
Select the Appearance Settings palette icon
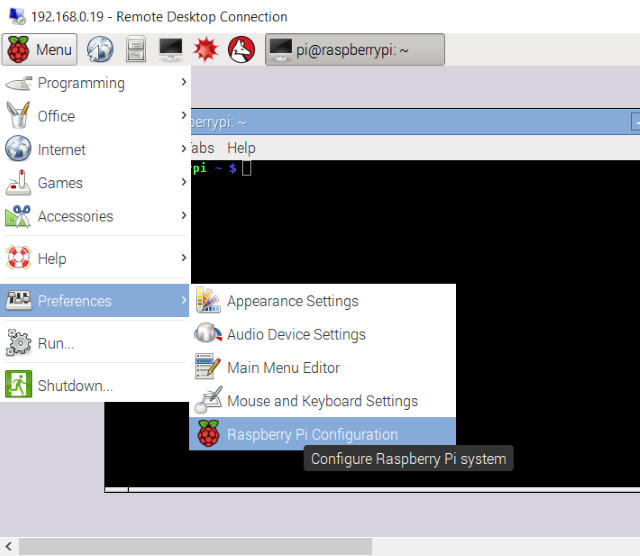coord(208,300)
